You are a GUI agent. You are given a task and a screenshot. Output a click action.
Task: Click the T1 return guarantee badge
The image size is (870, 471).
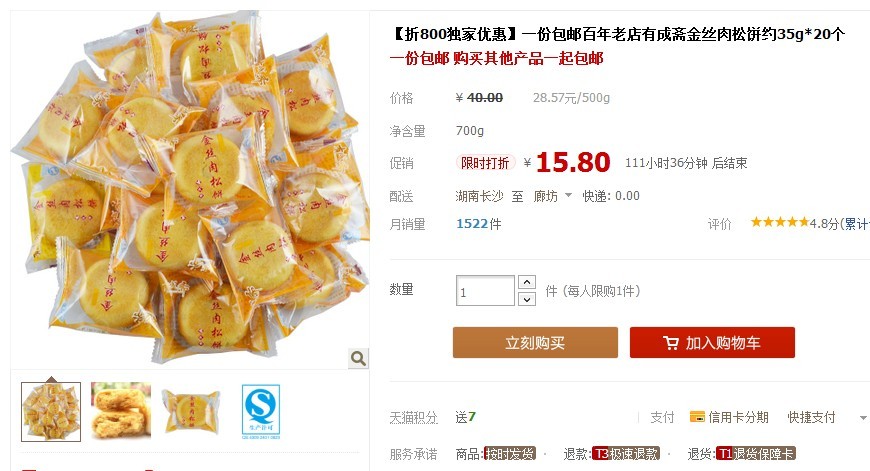click(x=756, y=454)
